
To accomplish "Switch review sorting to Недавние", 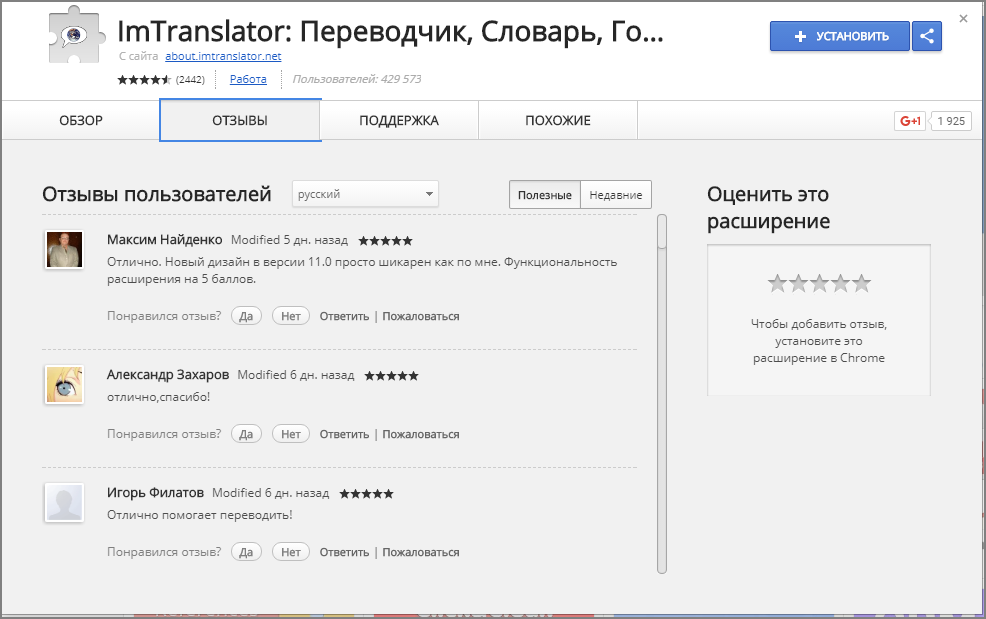I will coord(614,194).
